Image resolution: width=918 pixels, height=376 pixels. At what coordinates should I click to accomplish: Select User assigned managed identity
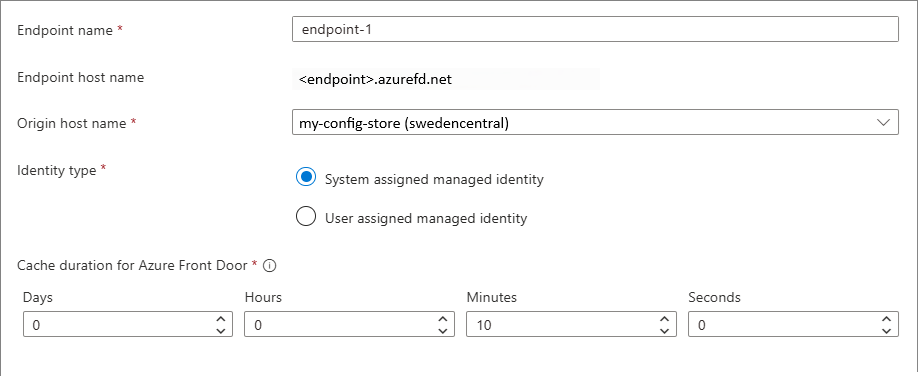(x=306, y=216)
